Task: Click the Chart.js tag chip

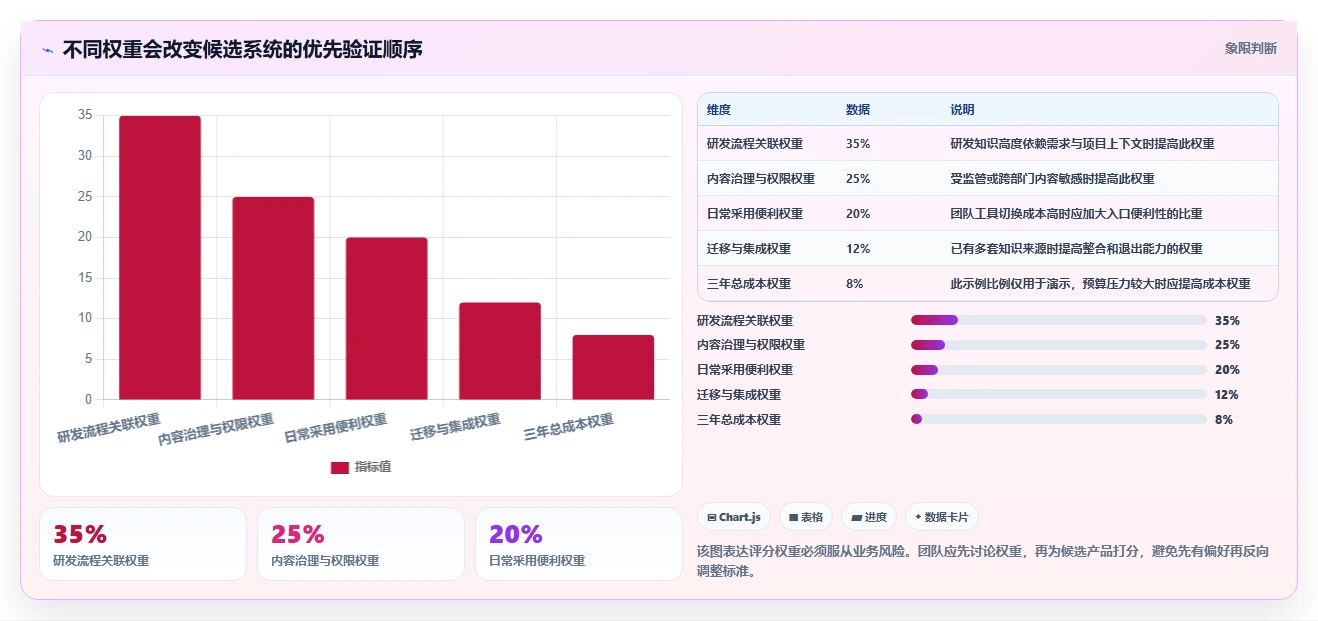Action: [734, 517]
